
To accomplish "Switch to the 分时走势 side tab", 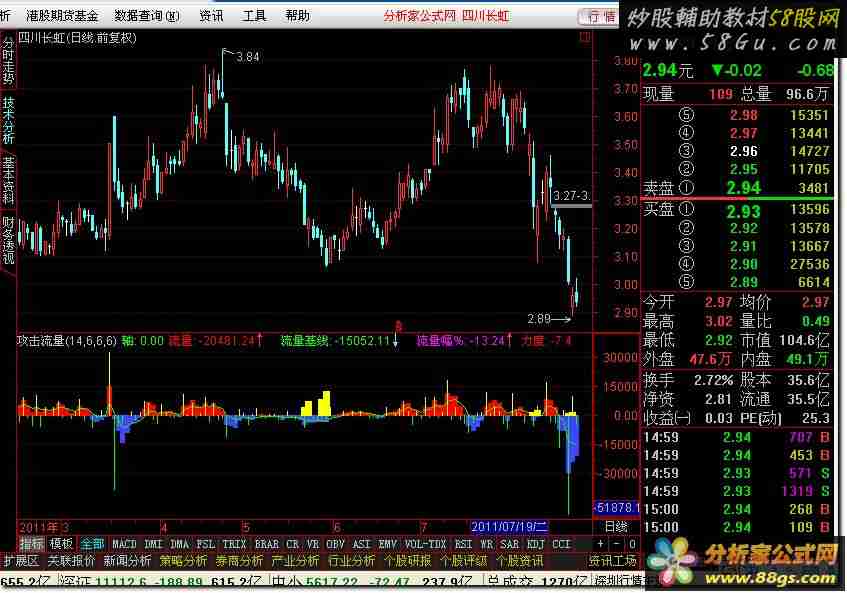I will pos(8,60).
